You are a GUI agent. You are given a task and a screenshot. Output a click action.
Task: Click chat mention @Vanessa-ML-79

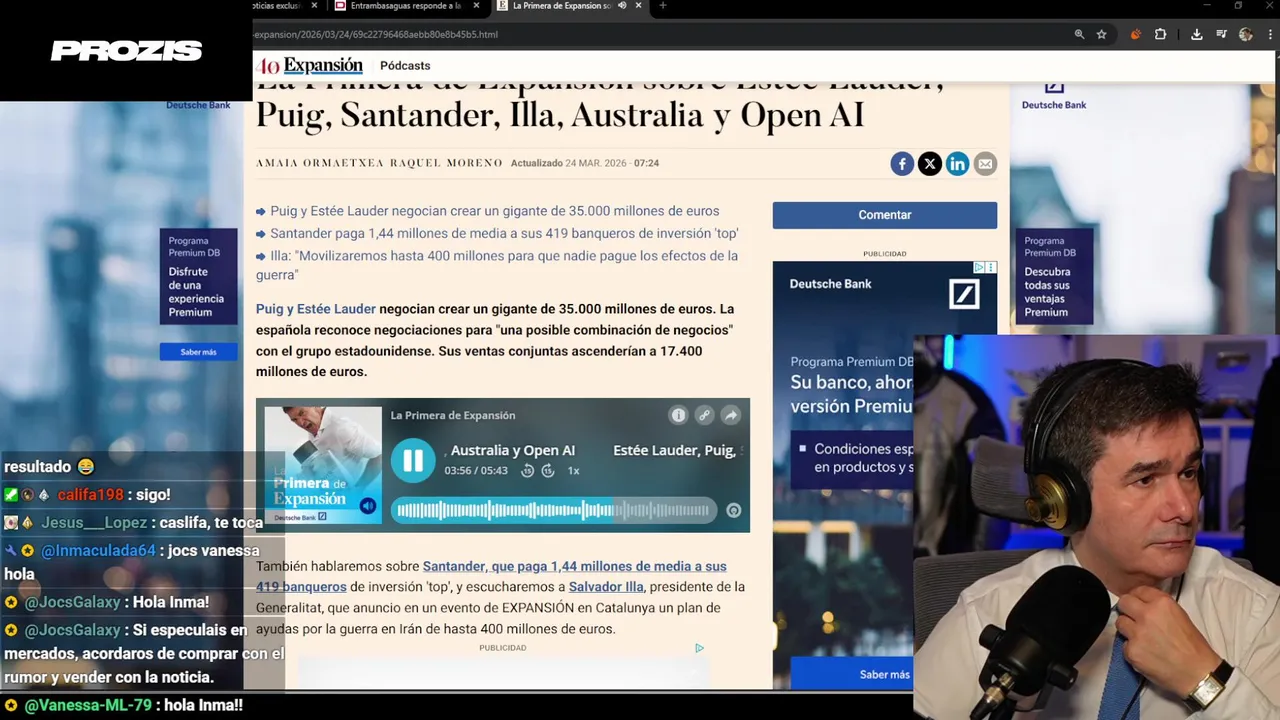pyautogui.click(x=88, y=705)
